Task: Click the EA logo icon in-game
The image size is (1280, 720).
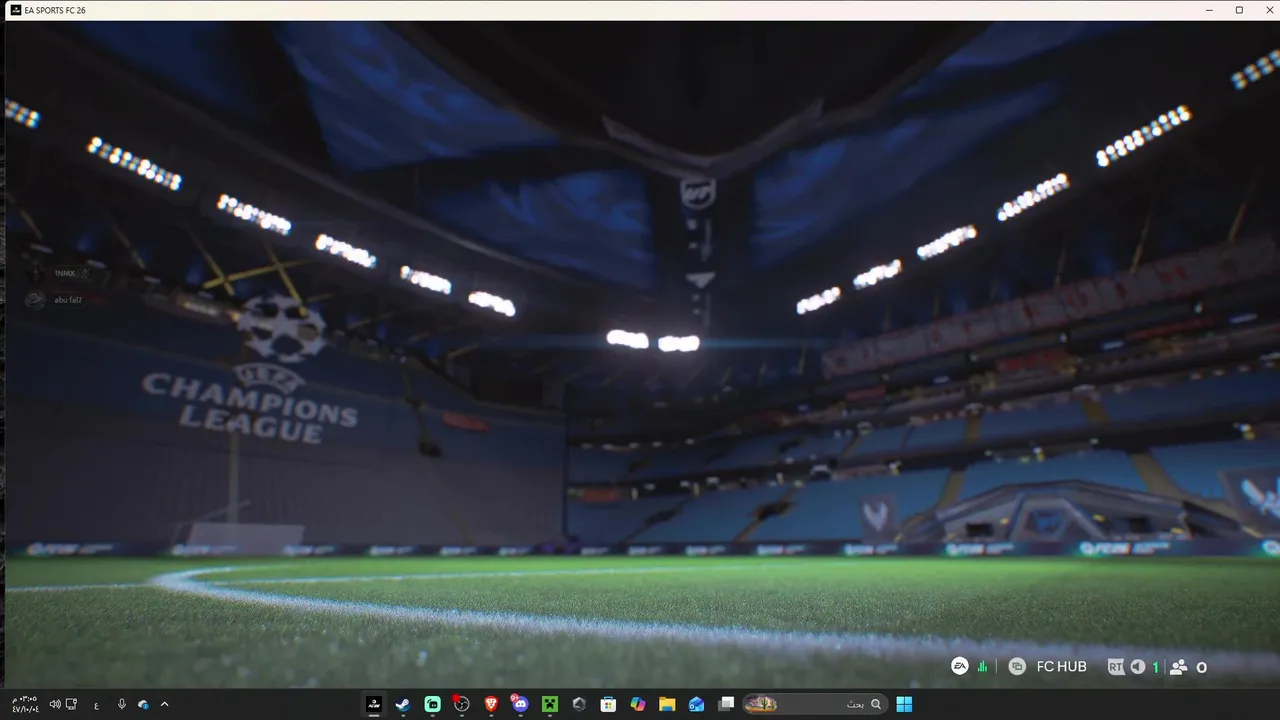Action: [960, 667]
